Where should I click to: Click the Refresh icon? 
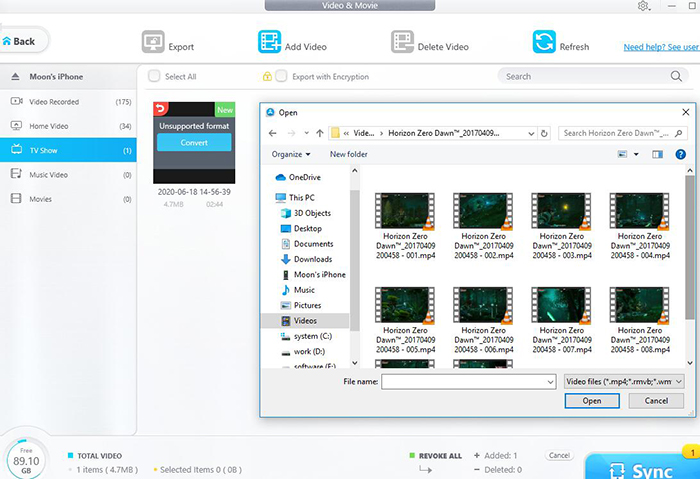tap(544, 43)
